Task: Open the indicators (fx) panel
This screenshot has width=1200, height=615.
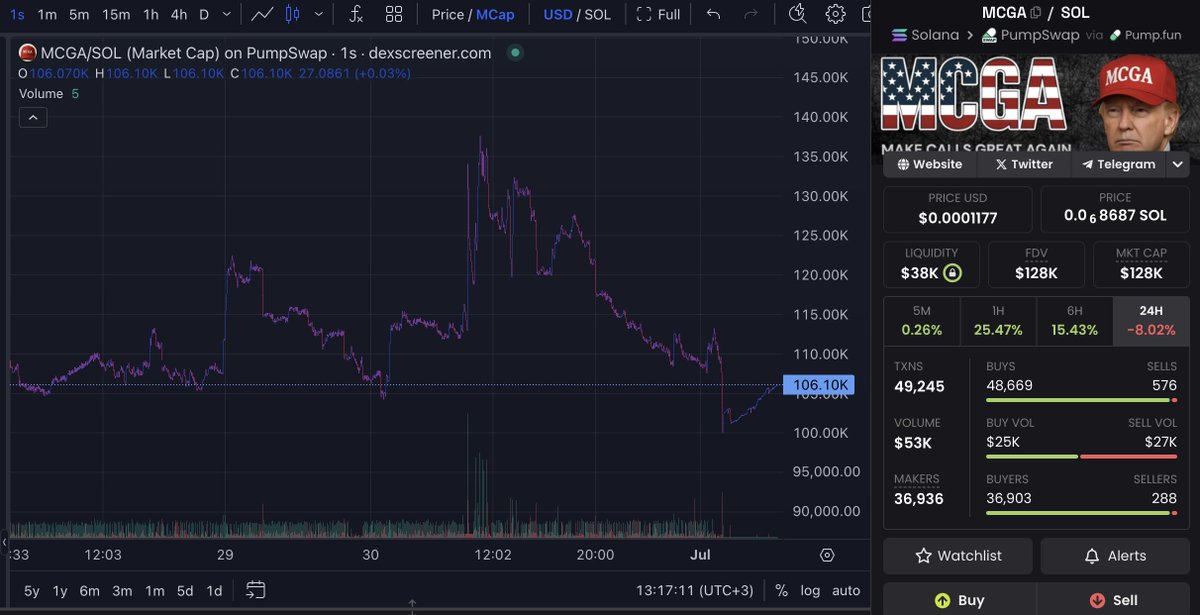Action: (355, 14)
